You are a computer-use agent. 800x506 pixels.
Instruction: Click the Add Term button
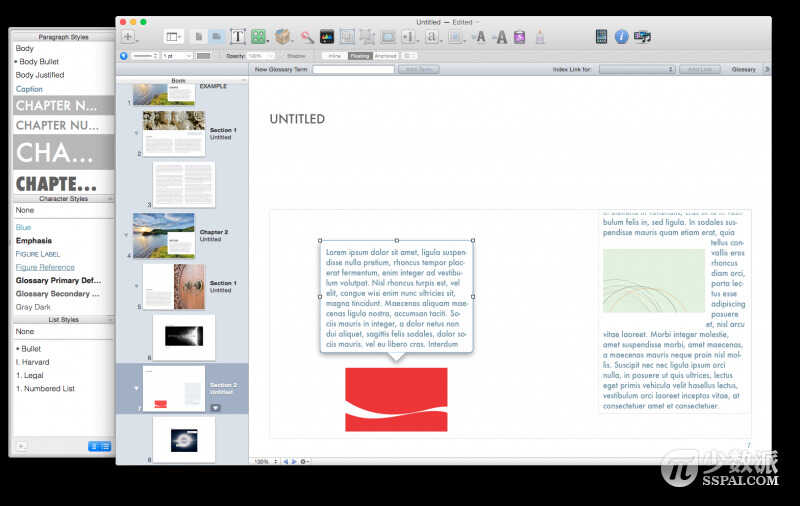418,69
